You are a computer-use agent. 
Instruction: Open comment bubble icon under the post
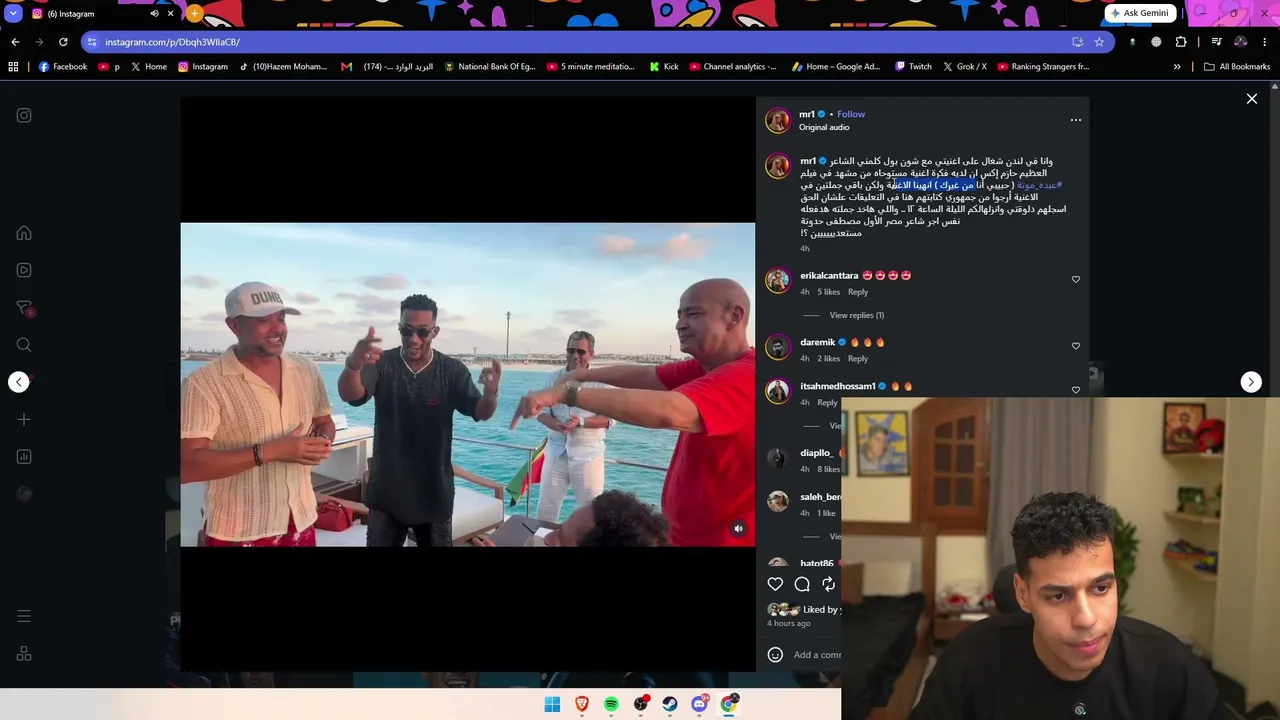tap(802, 584)
